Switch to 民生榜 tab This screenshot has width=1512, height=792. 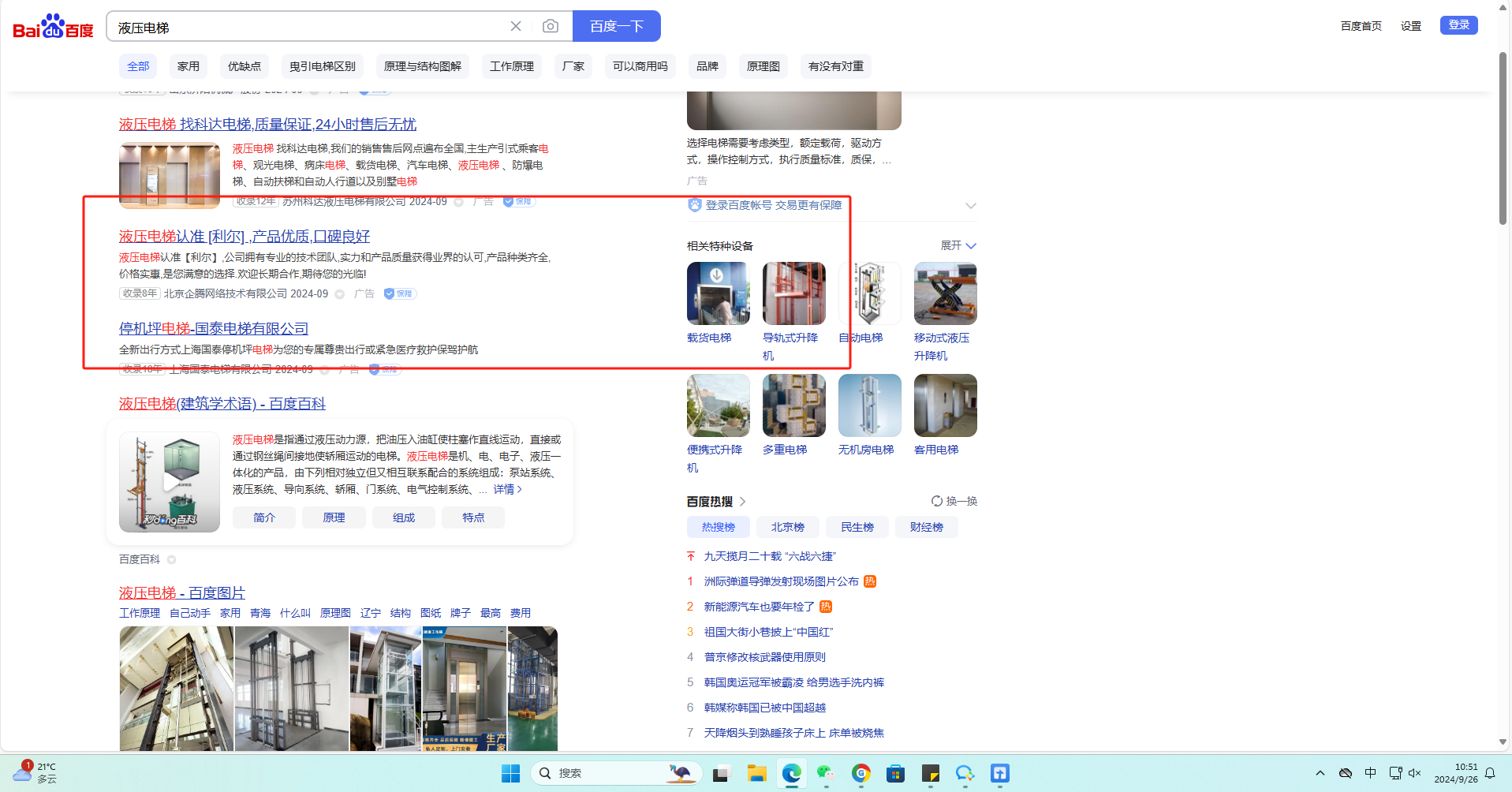(857, 527)
